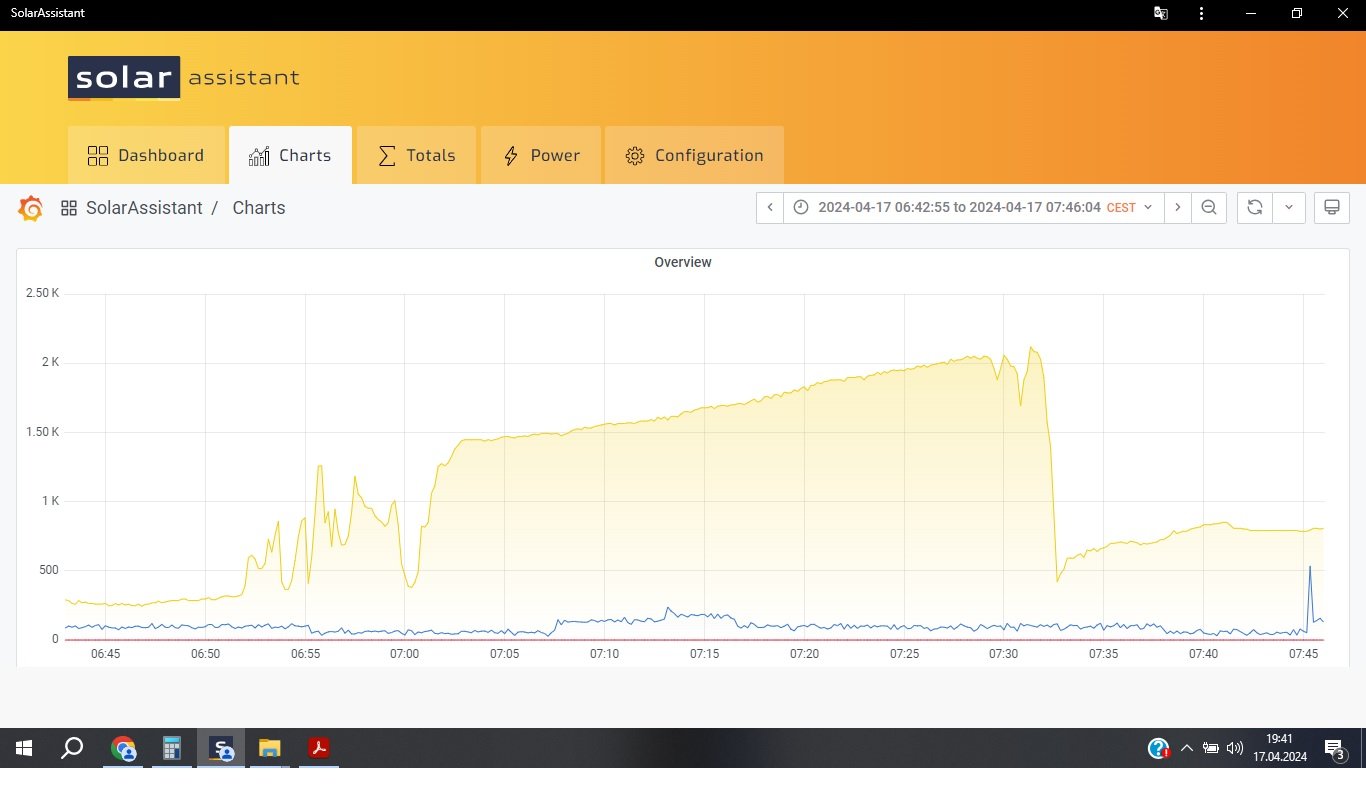Open the translate icon in title bar
1366x801 pixels.
click(x=1160, y=14)
